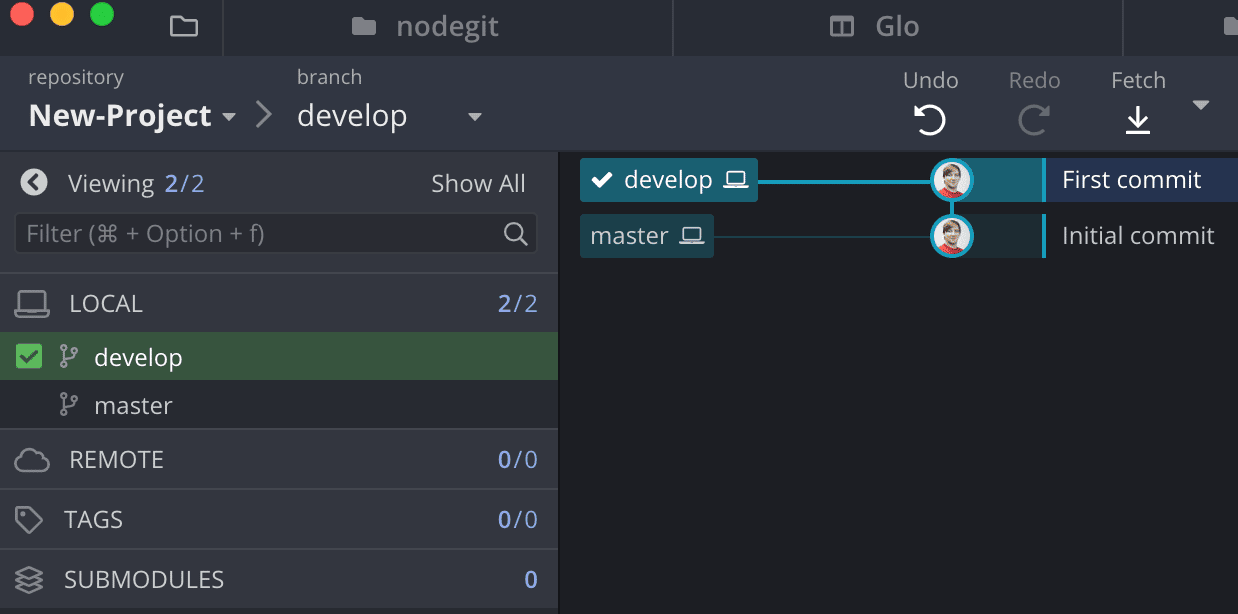Click the stacked layers icon beside SUBMODULES
The image size is (1238, 614).
coord(28,579)
